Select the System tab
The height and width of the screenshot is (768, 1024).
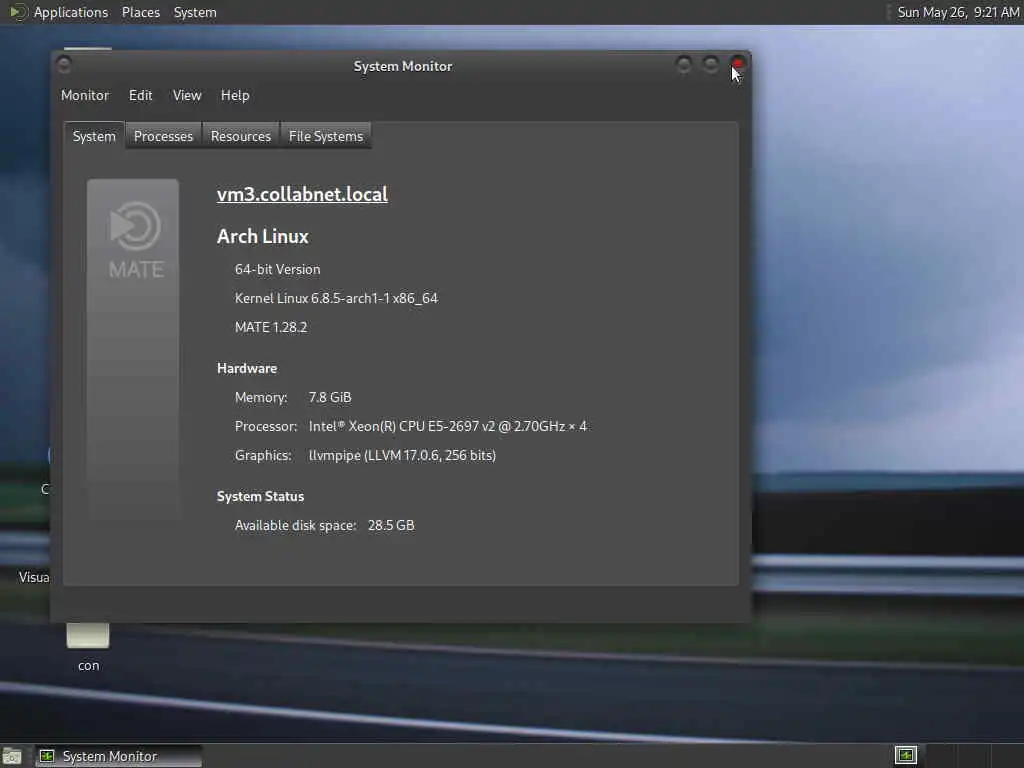point(94,136)
